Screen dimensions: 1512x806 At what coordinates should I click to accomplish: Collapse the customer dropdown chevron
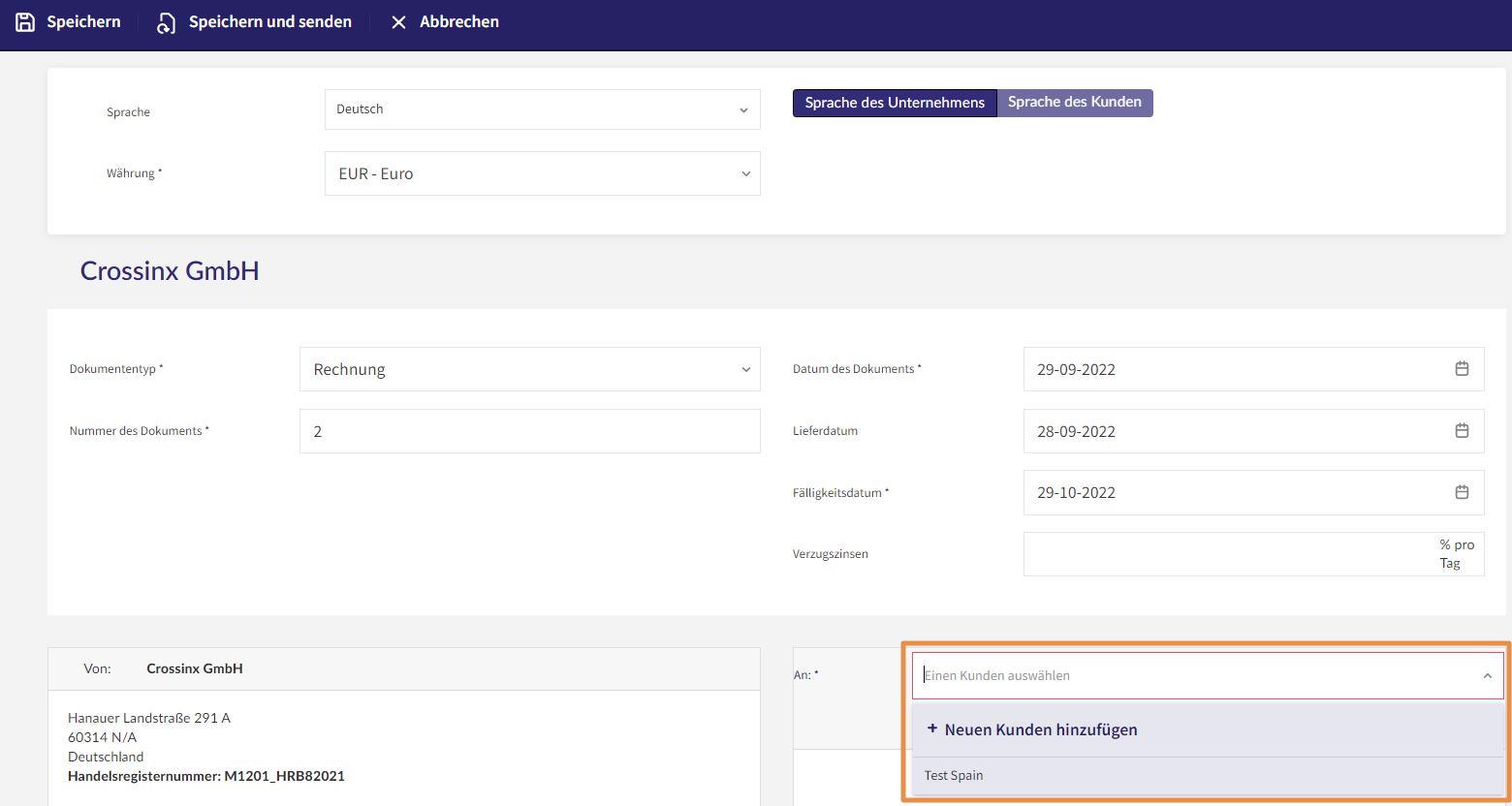point(1487,676)
